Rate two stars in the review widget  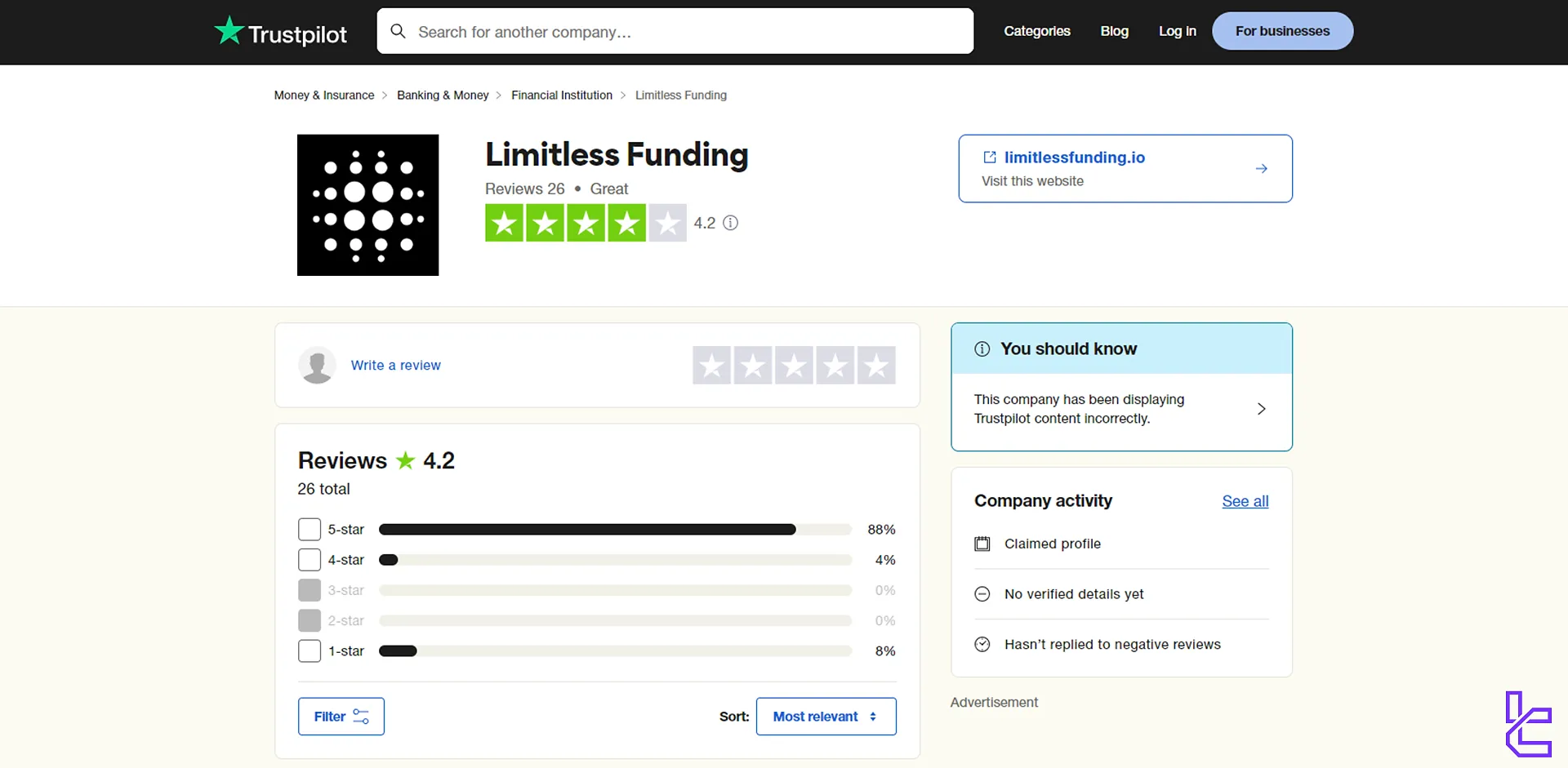(753, 366)
